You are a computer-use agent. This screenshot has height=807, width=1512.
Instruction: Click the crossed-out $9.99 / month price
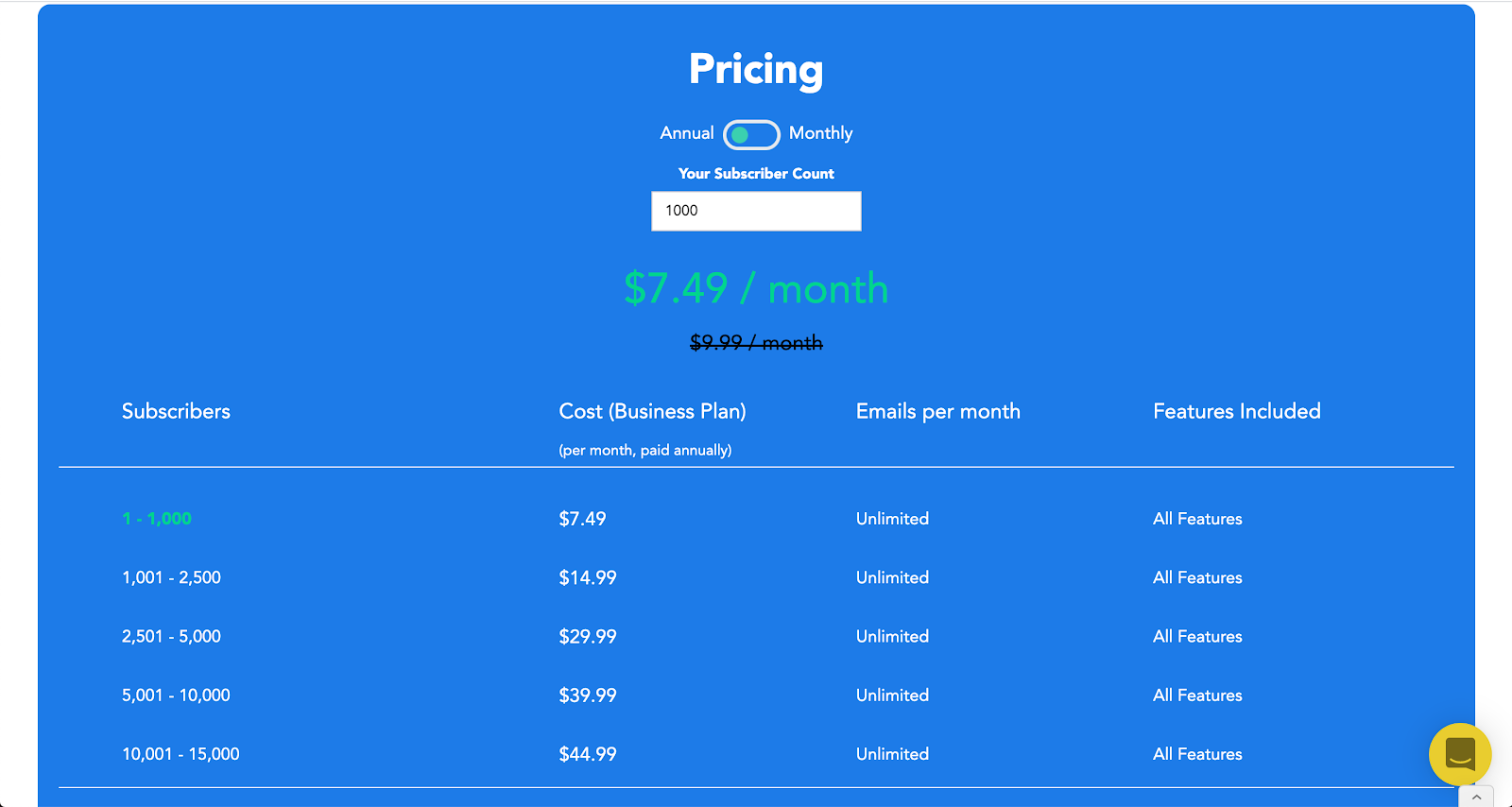click(x=756, y=342)
